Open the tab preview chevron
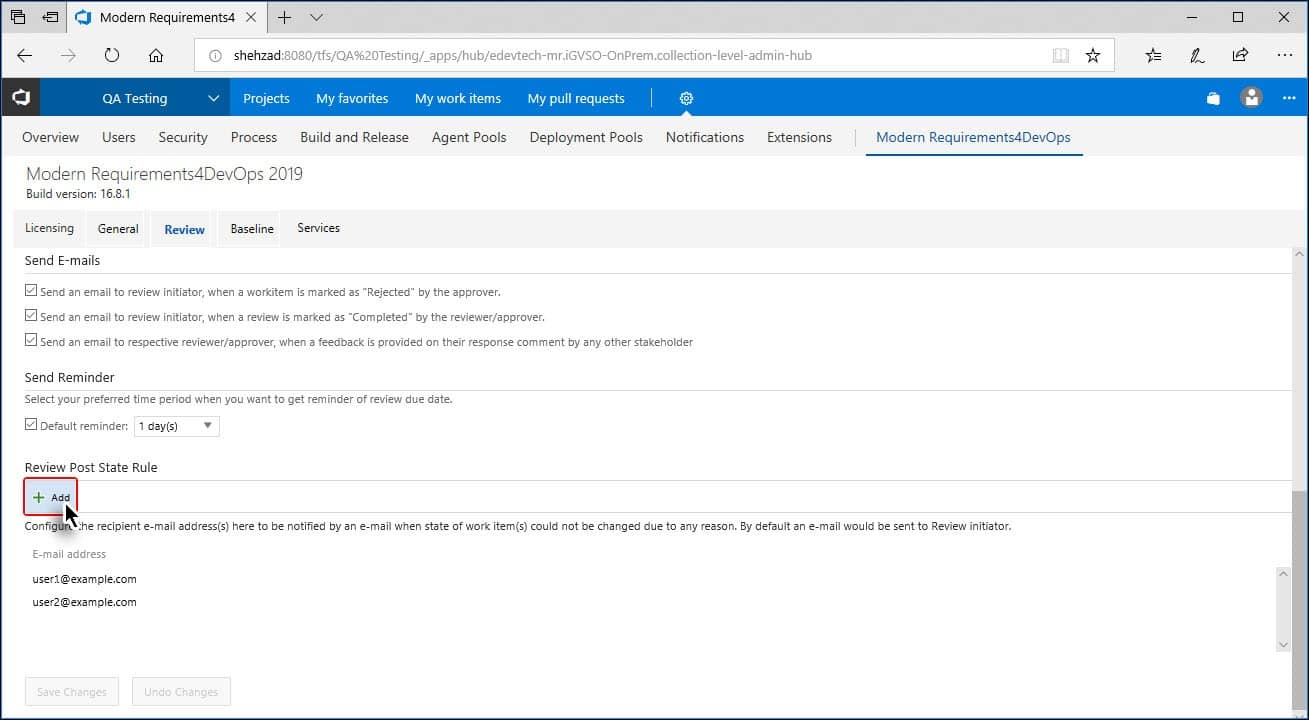Image resolution: width=1309 pixels, height=720 pixels. click(x=317, y=17)
